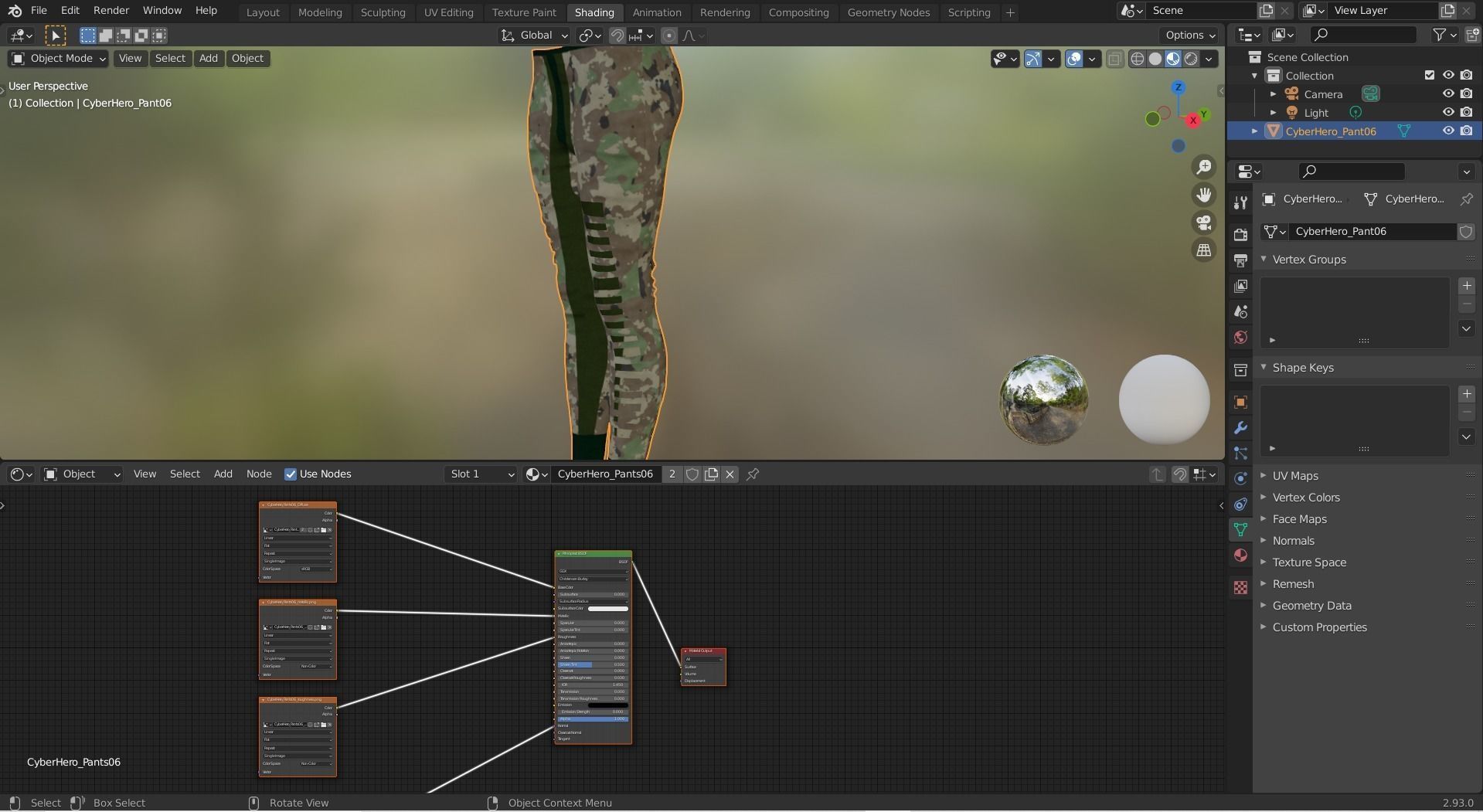Toggle X-ray mode in viewport header
This screenshot has height=812, width=1483.
pyautogui.click(x=1114, y=59)
